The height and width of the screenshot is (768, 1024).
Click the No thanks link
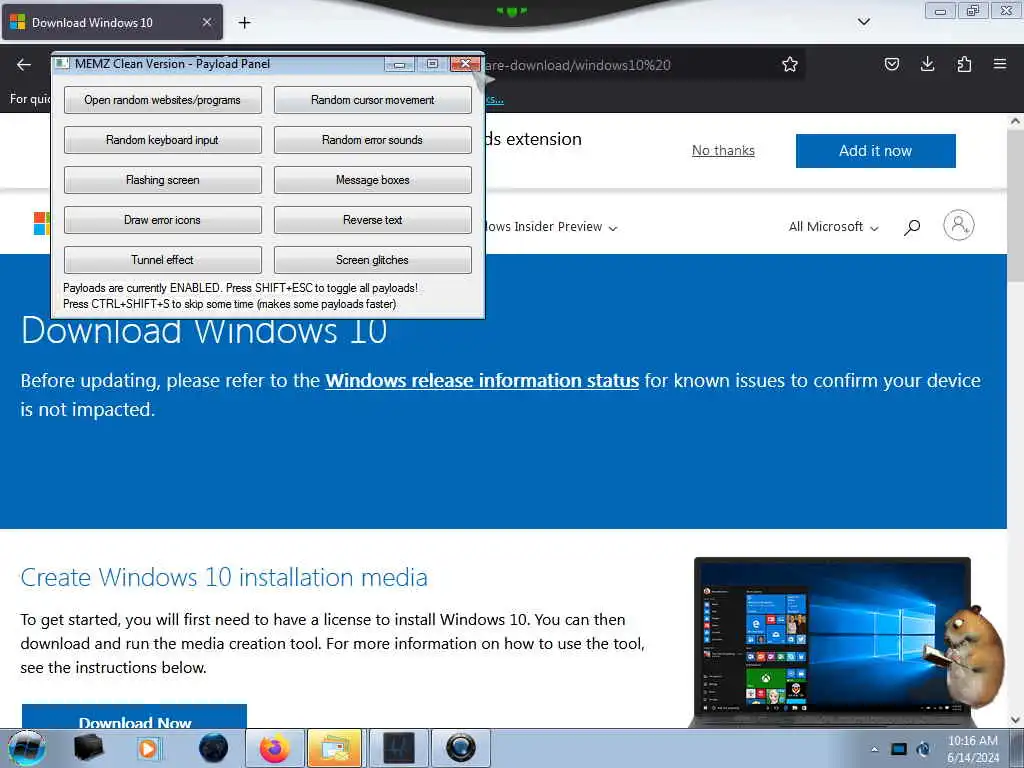(723, 150)
